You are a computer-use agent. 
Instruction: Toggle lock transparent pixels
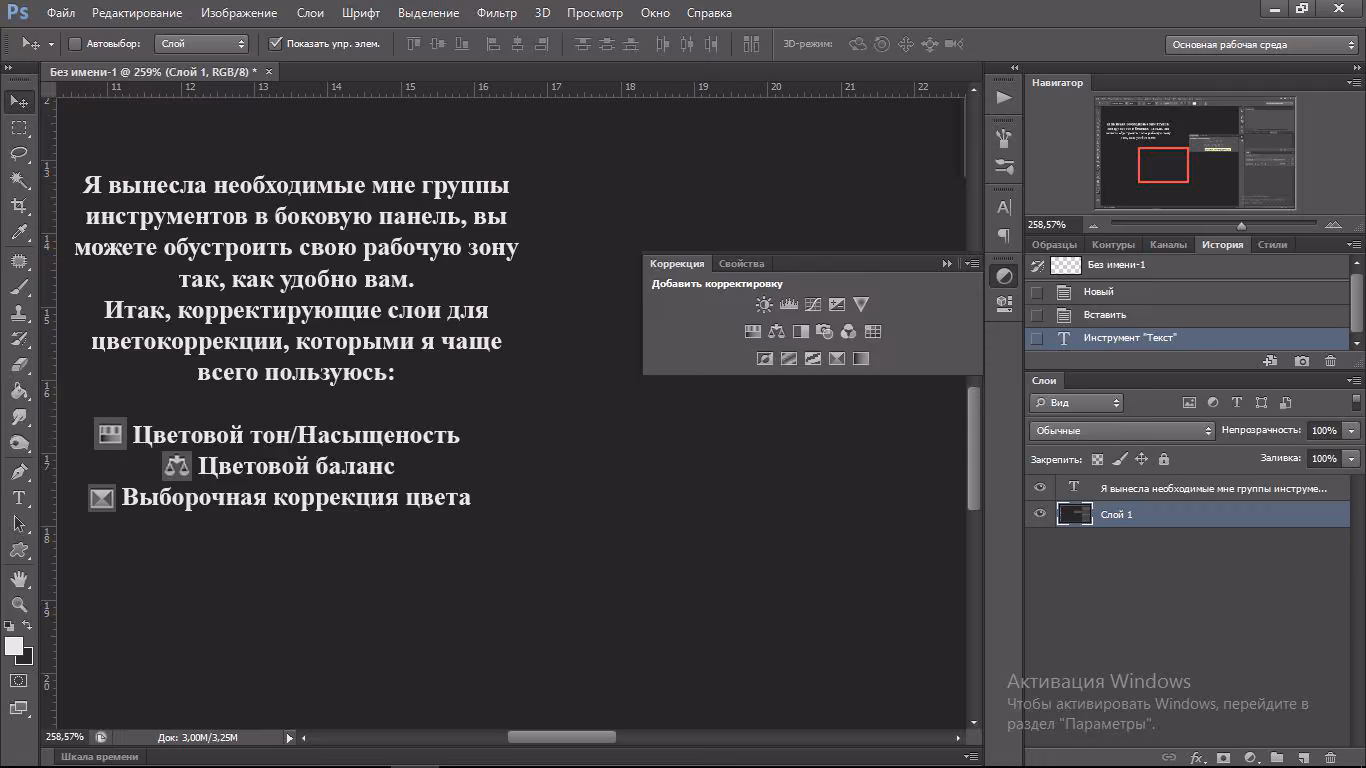pyautogui.click(x=1098, y=459)
